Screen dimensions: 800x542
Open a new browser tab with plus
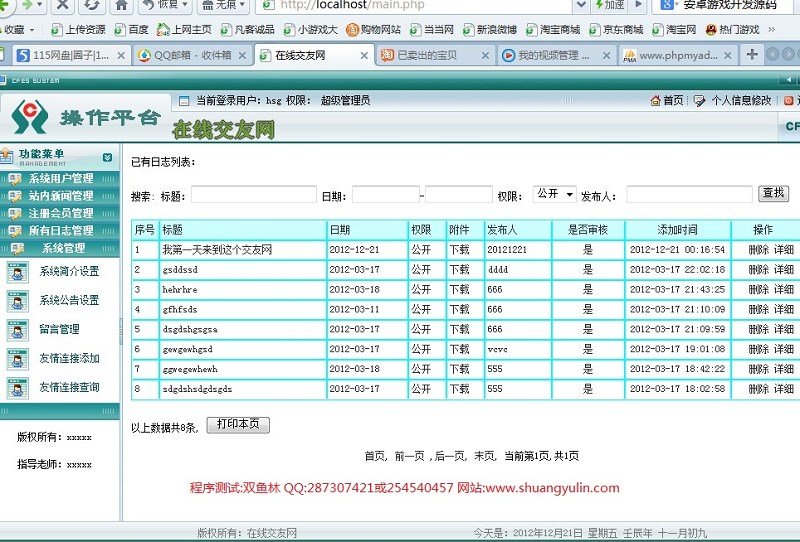pyautogui.click(x=752, y=54)
